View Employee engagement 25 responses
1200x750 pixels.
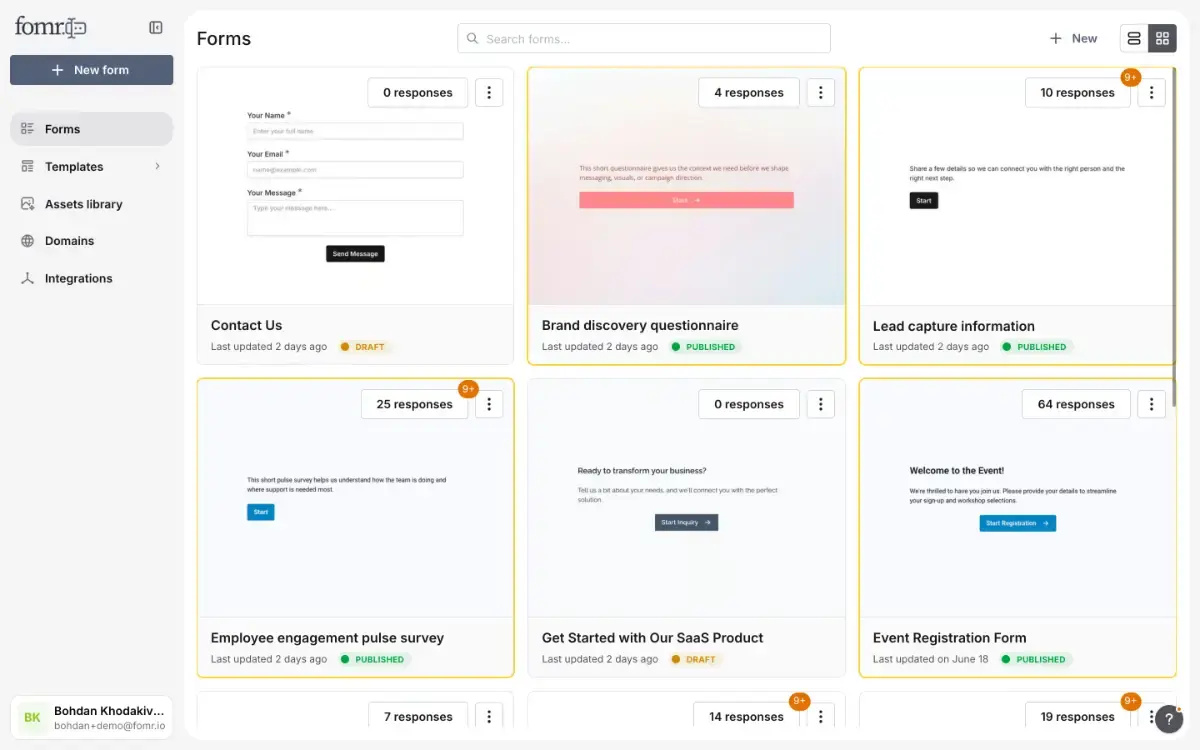pyautogui.click(x=414, y=405)
